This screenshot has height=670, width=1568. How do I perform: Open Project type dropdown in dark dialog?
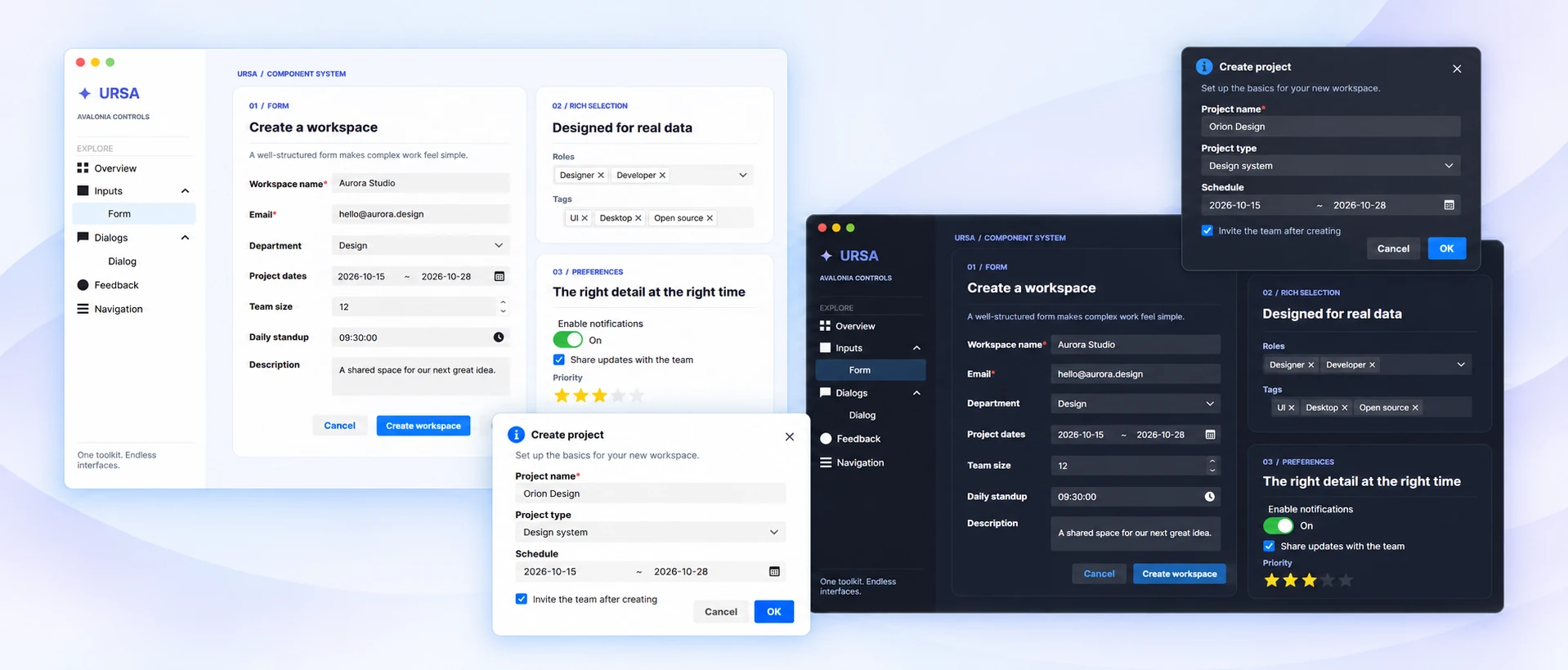point(1330,166)
